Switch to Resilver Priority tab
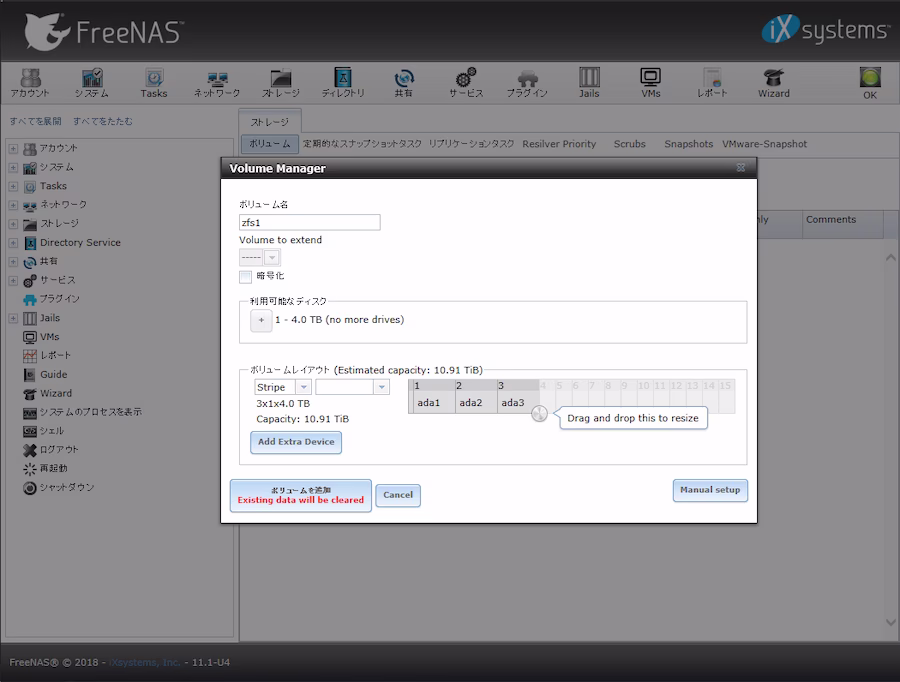 point(559,144)
